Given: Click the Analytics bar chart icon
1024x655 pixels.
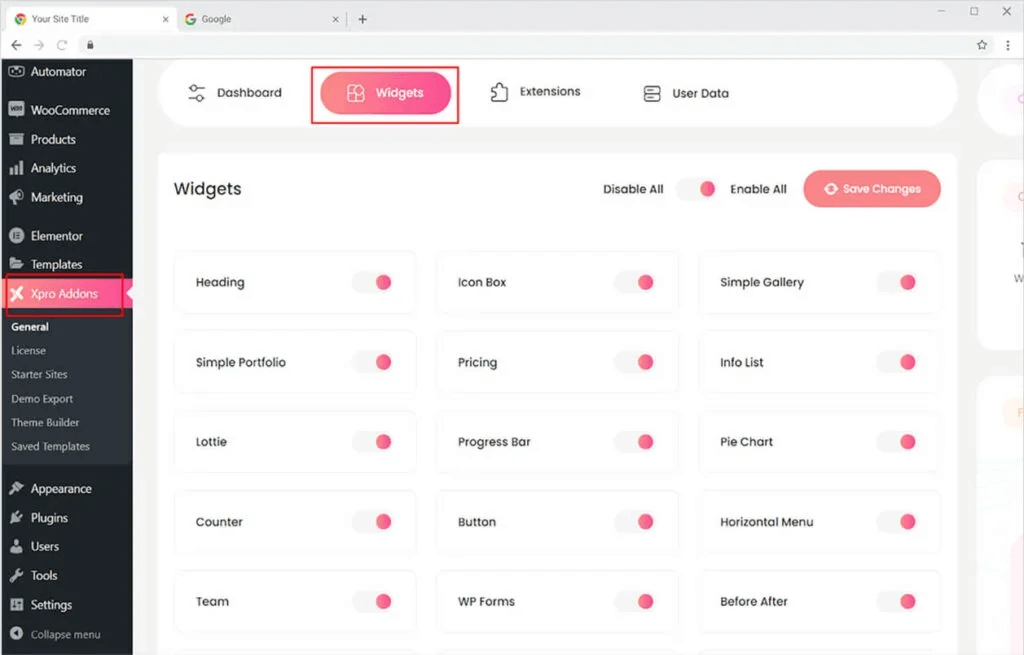Looking at the screenshot, I should click(x=16, y=168).
